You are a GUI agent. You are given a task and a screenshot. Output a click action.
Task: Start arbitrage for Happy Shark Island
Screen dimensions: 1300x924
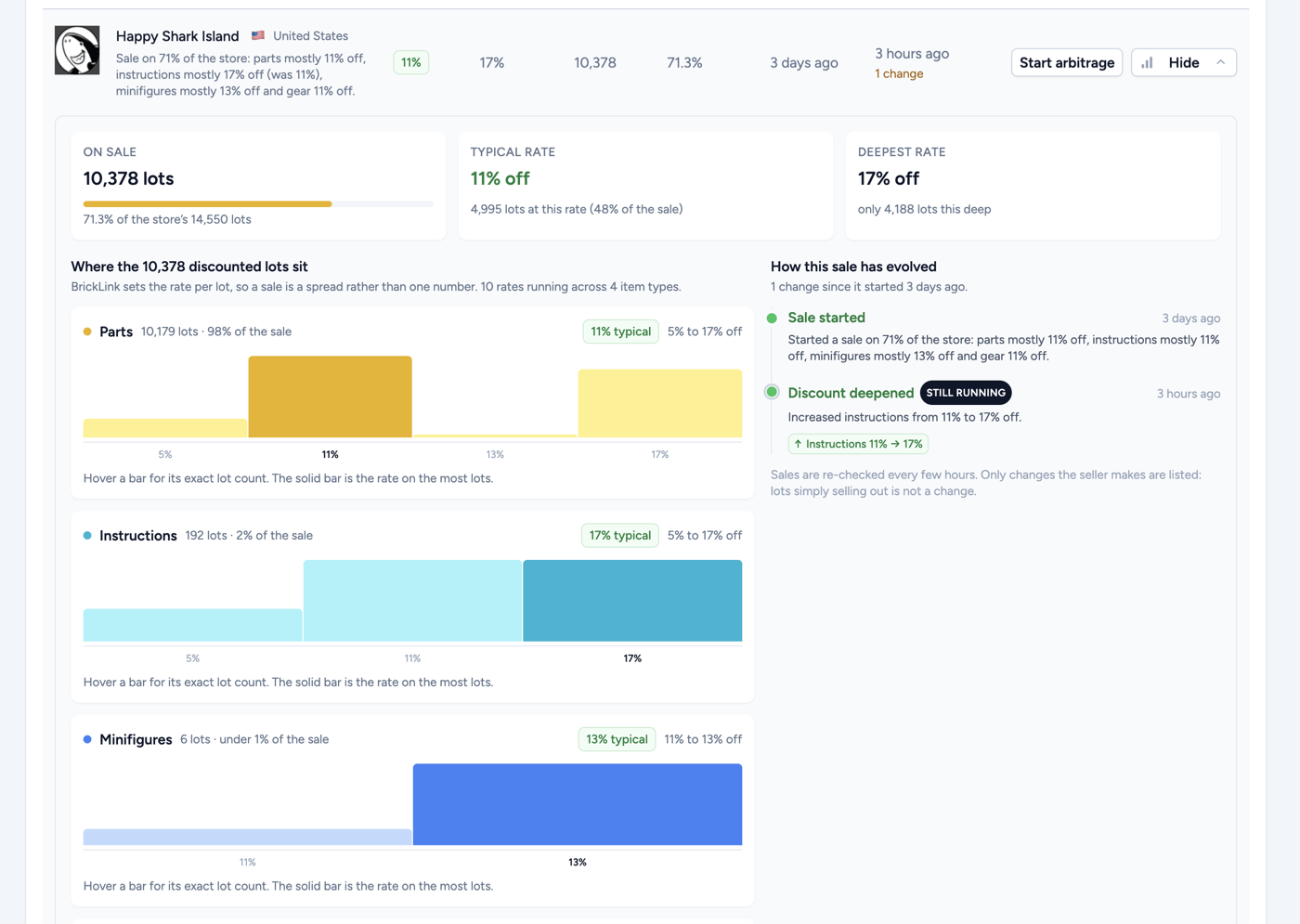(x=1066, y=62)
